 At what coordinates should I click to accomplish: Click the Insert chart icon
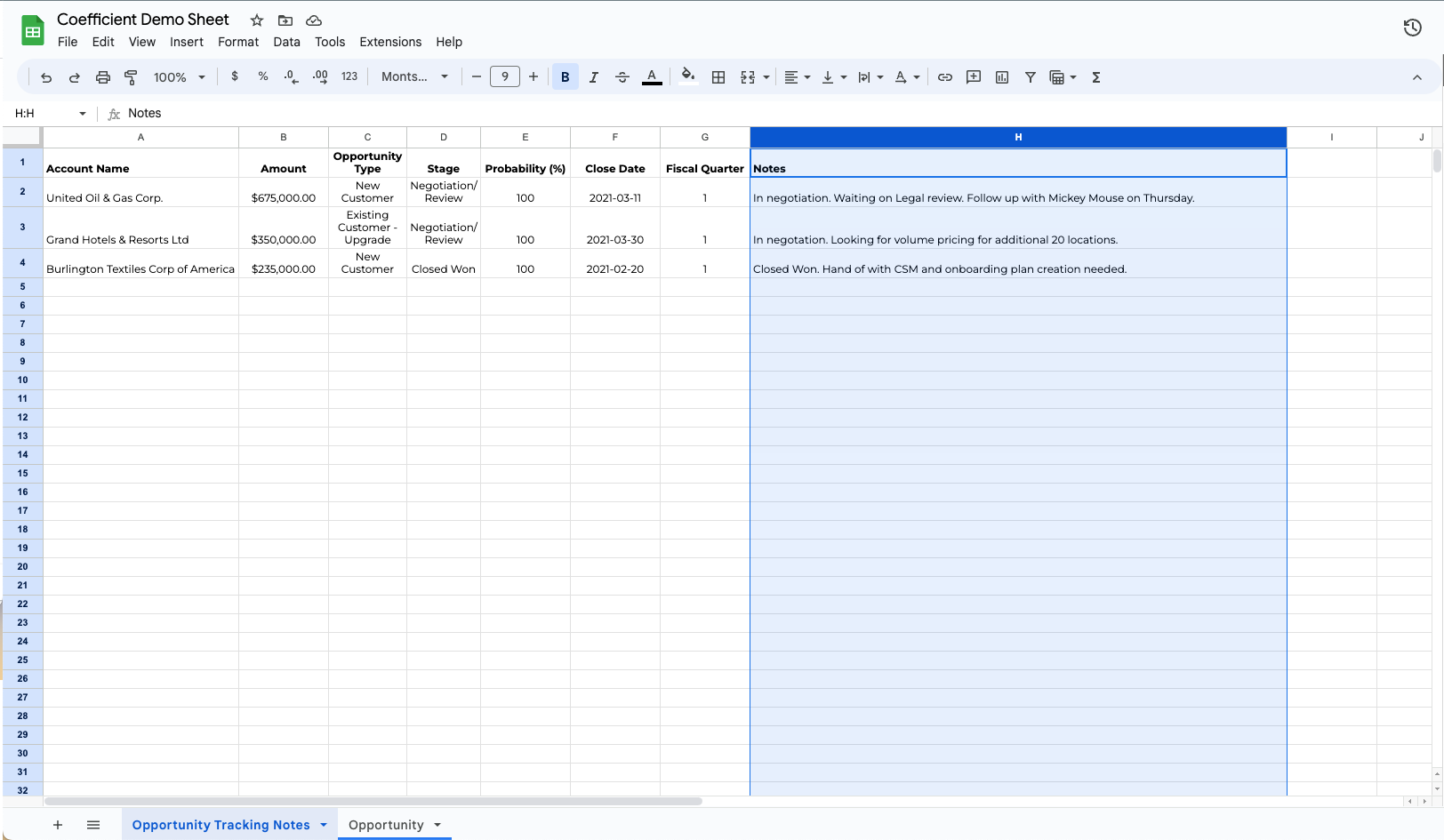[x=1002, y=77]
